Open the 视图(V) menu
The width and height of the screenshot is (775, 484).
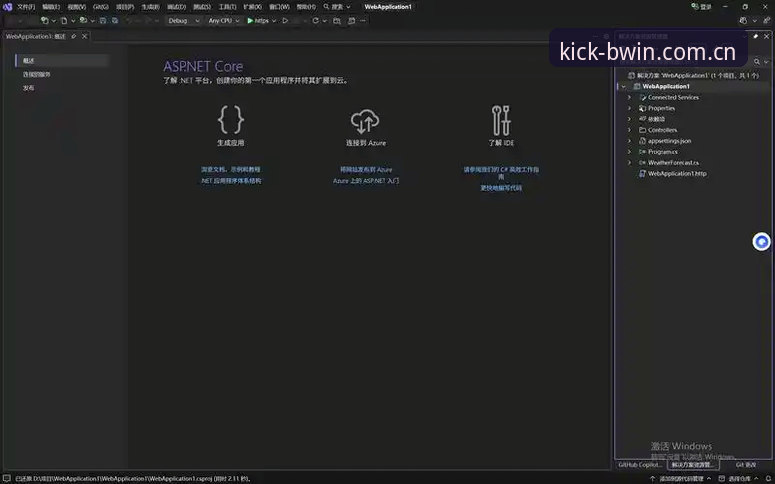(x=77, y=7)
